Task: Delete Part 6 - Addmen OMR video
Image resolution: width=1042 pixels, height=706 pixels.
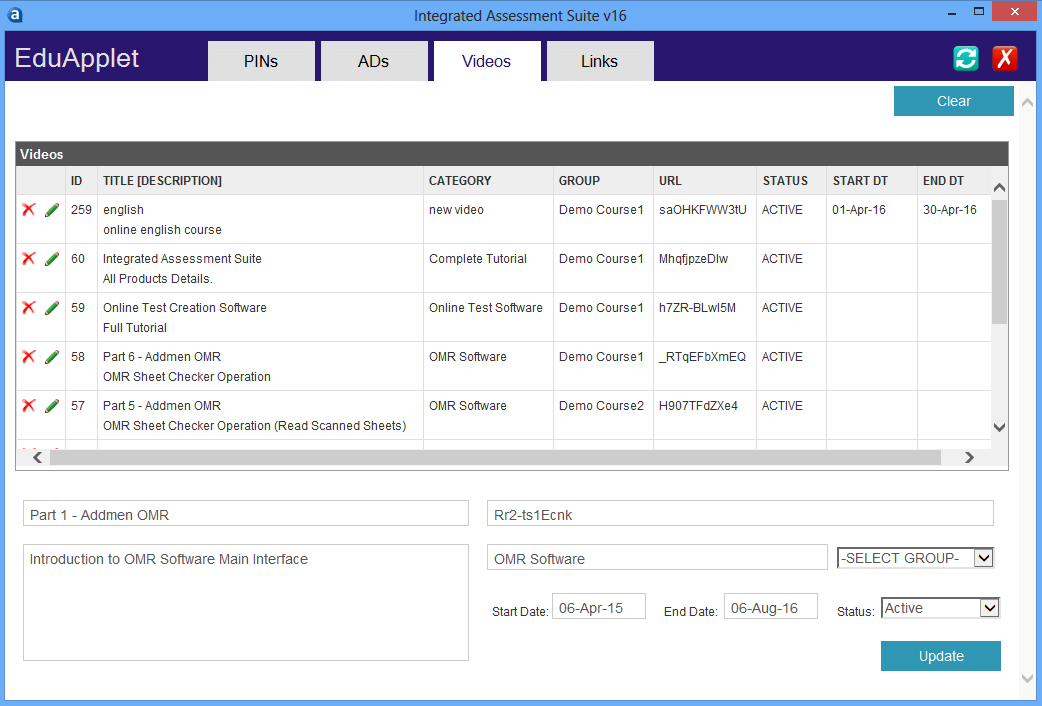Action: click(29, 357)
